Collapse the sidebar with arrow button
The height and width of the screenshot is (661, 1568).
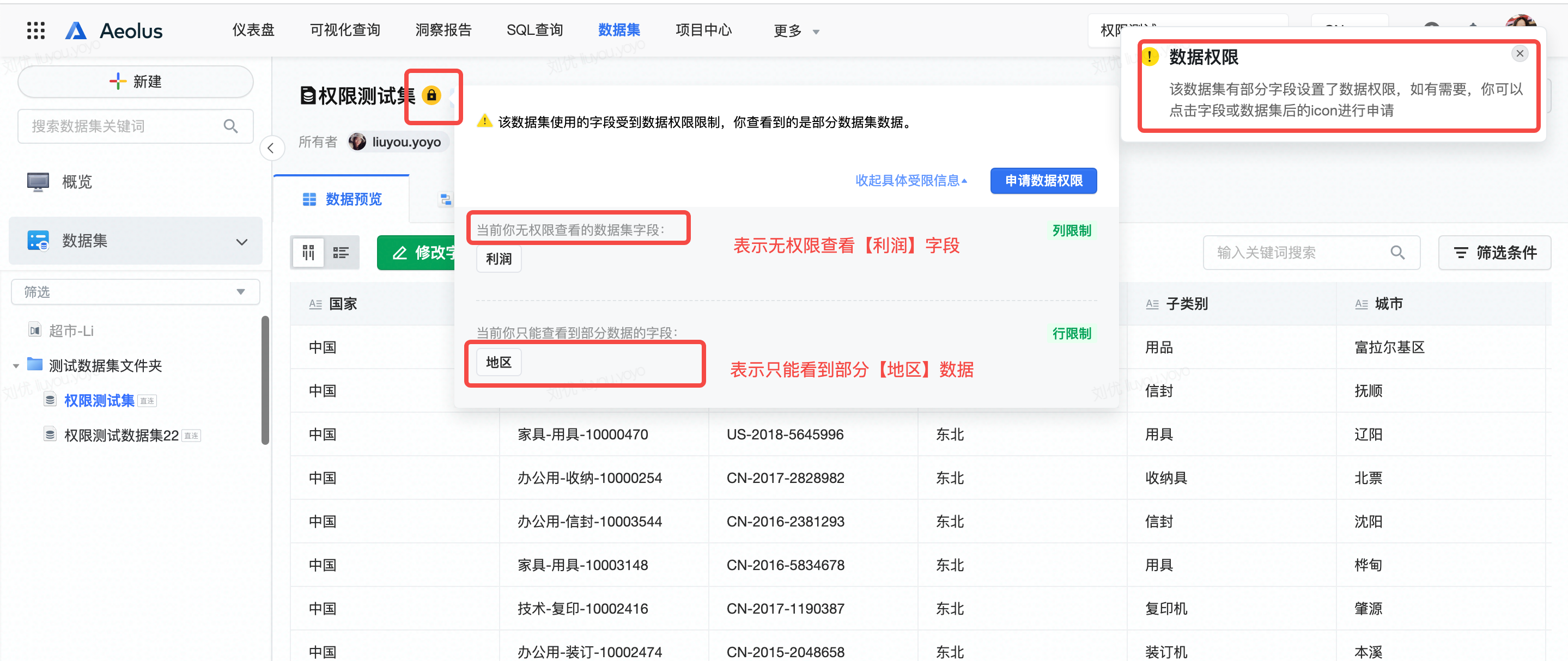click(271, 148)
